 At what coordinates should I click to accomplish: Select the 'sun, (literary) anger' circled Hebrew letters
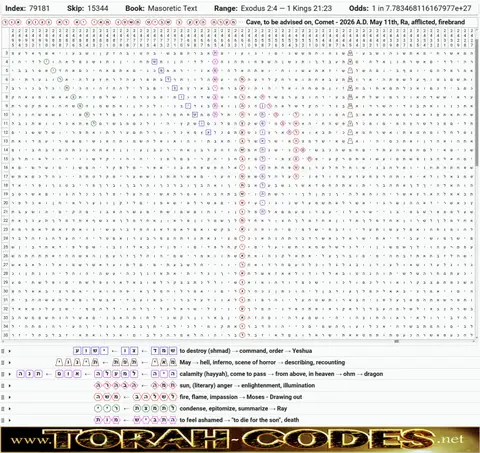click(164, 385)
